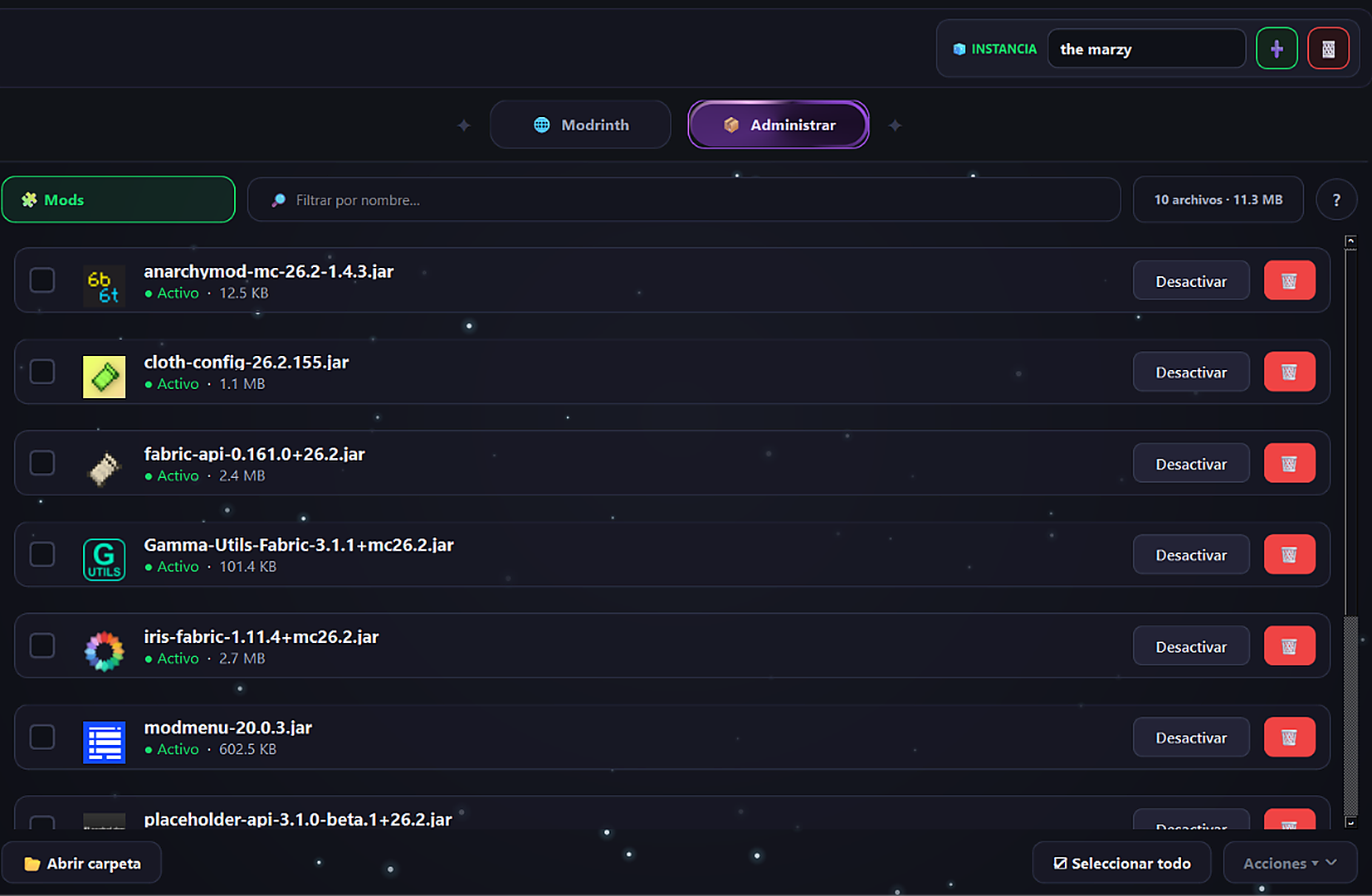Tick the iris-fabric-1.11.4+mc26.2.jar checkbox
This screenshot has height=896, width=1372.
click(x=42, y=645)
